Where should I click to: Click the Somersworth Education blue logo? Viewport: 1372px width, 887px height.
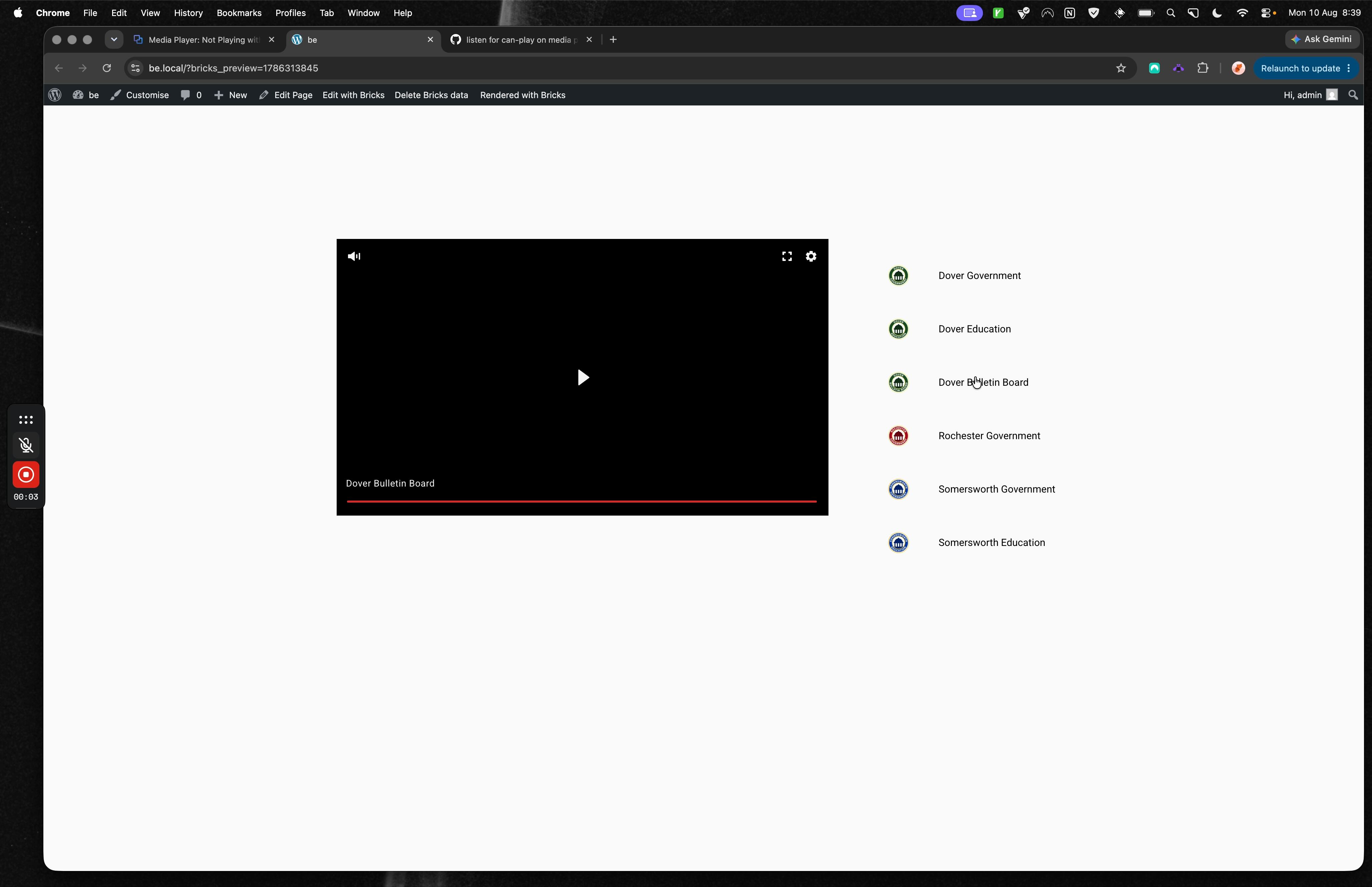(x=898, y=543)
